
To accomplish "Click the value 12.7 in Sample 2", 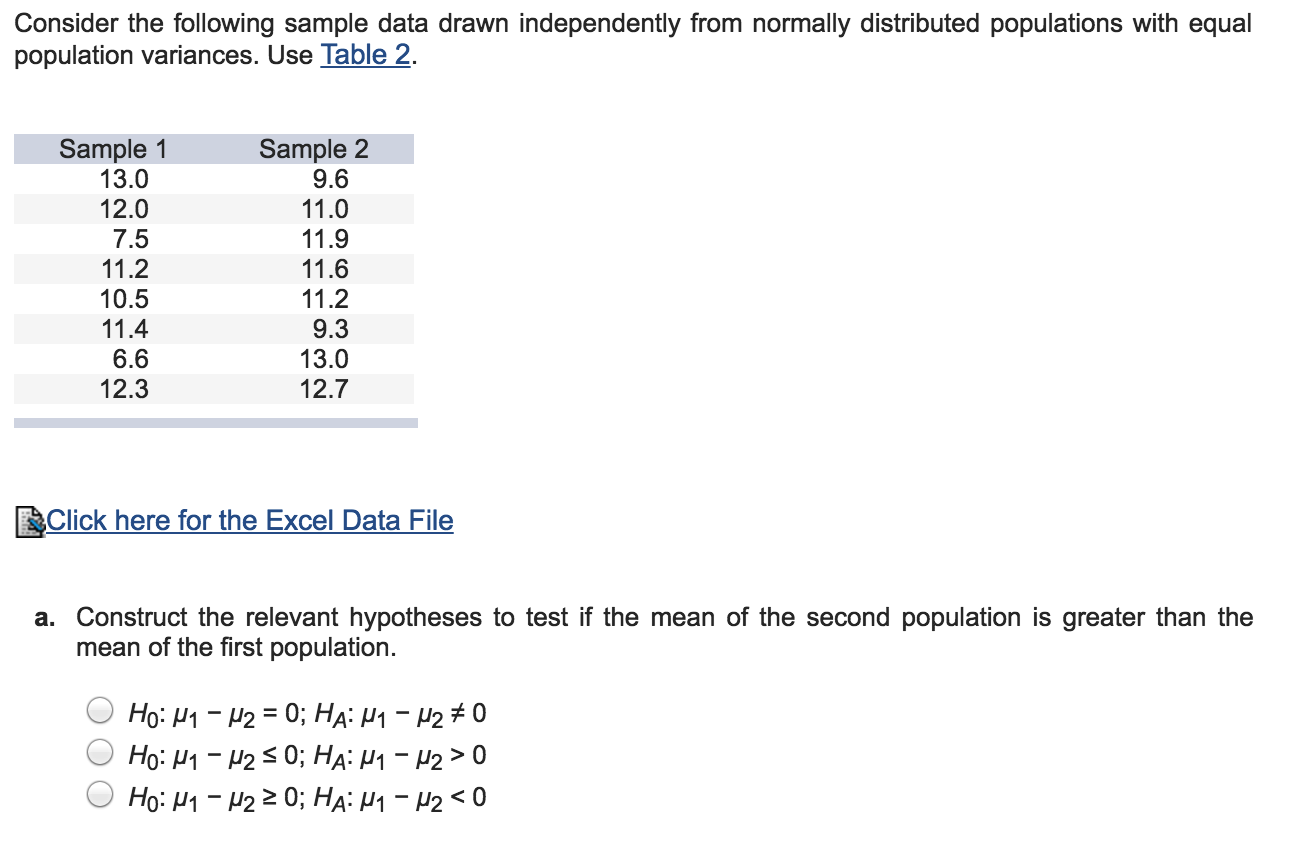I will point(322,389).
